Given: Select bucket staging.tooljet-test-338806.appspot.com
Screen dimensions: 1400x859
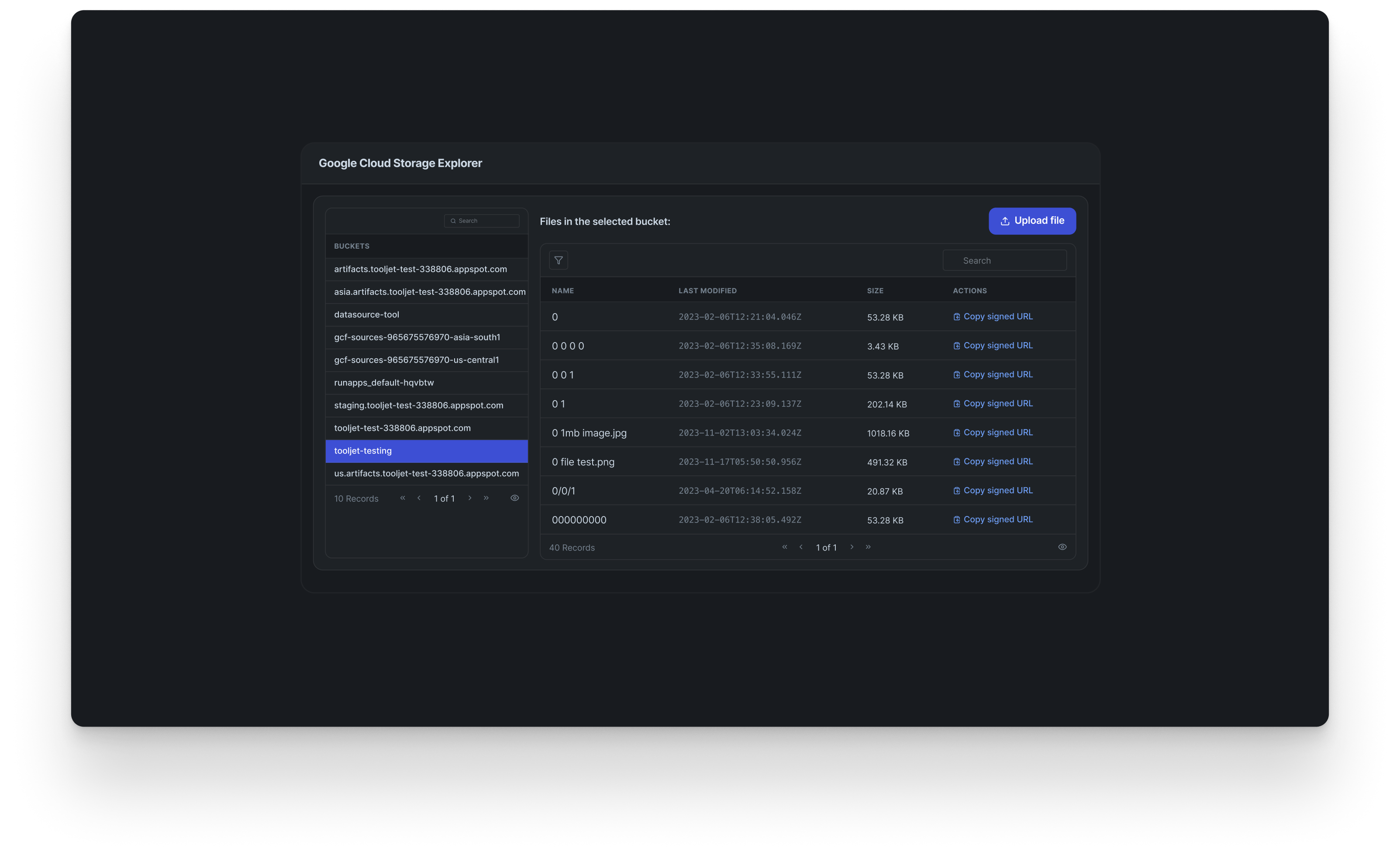Looking at the screenshot, I should click(427, 405).
